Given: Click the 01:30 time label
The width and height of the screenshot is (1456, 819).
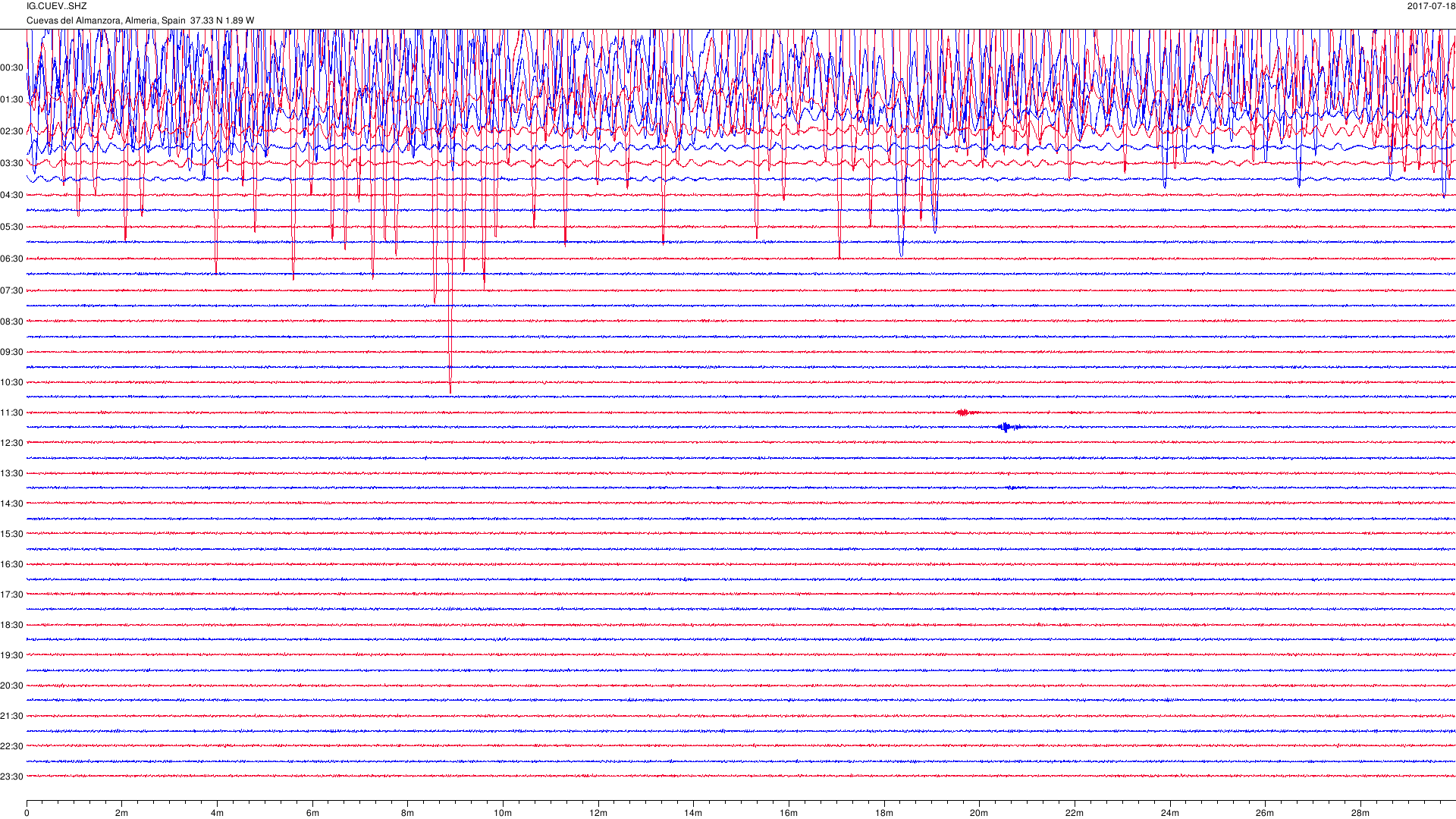Looking at the screenshot, I should (x=11, y=100).
